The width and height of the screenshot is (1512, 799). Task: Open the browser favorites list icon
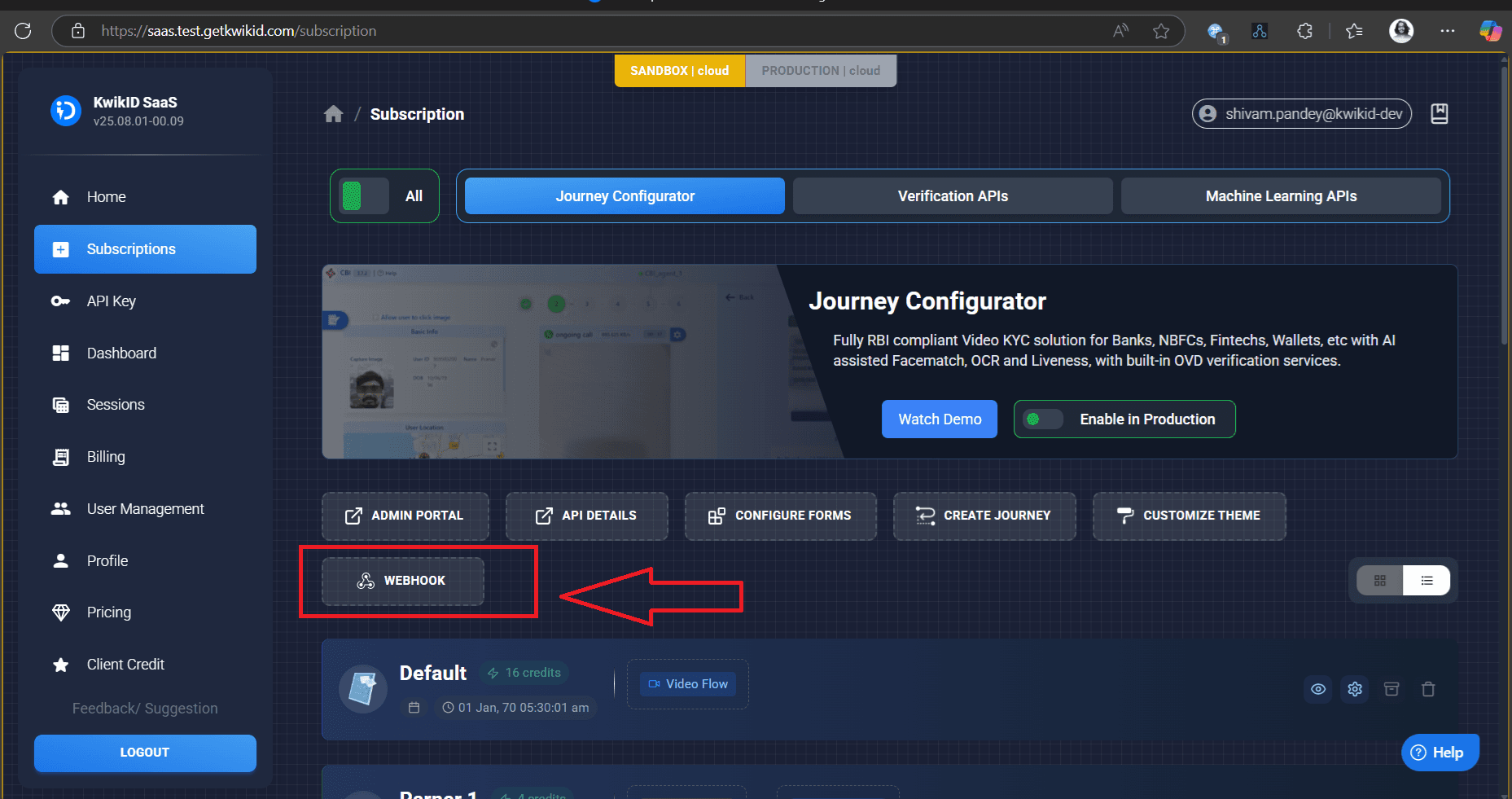(1354, 31)
